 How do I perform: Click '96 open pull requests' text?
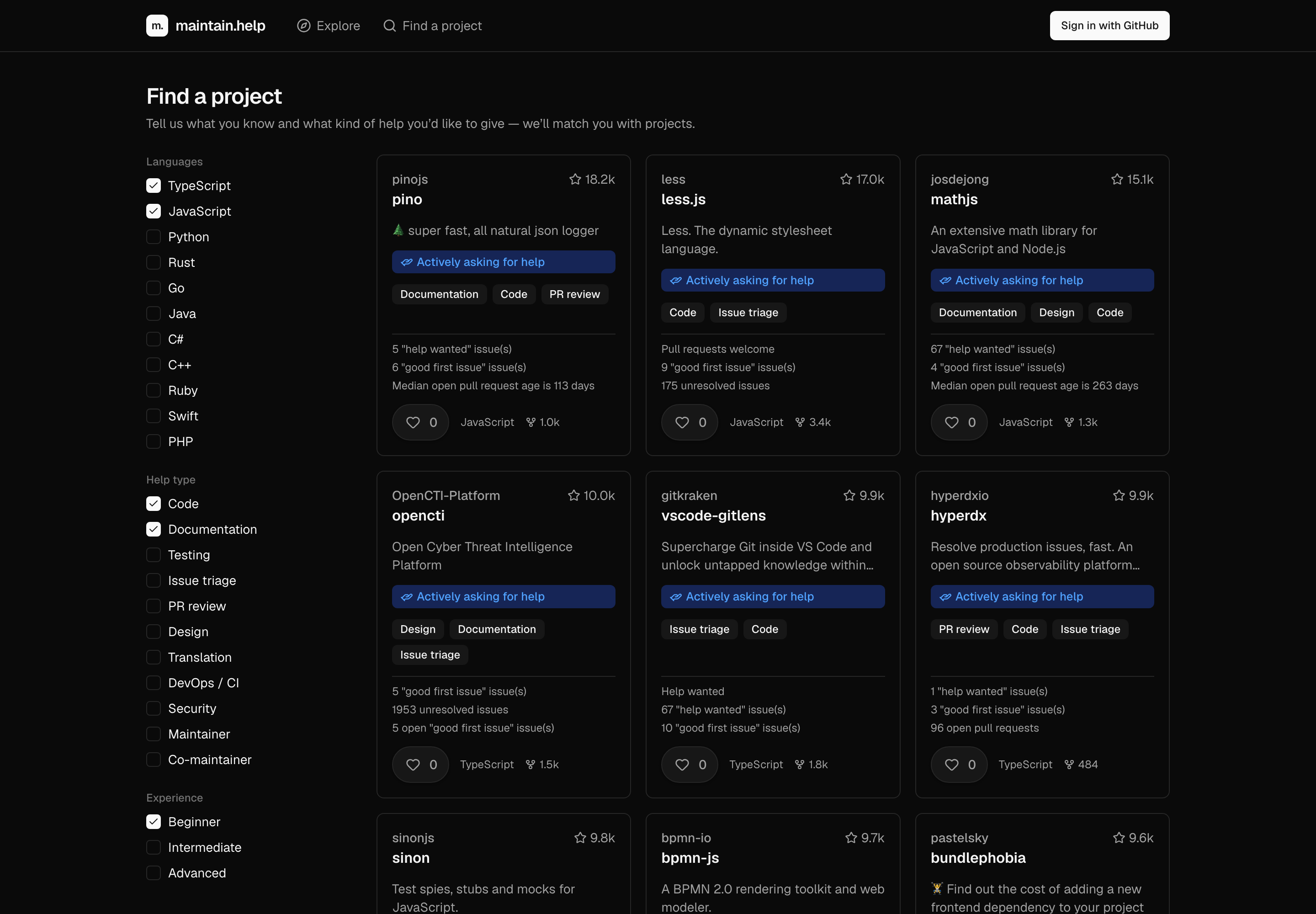click(984, 728)
